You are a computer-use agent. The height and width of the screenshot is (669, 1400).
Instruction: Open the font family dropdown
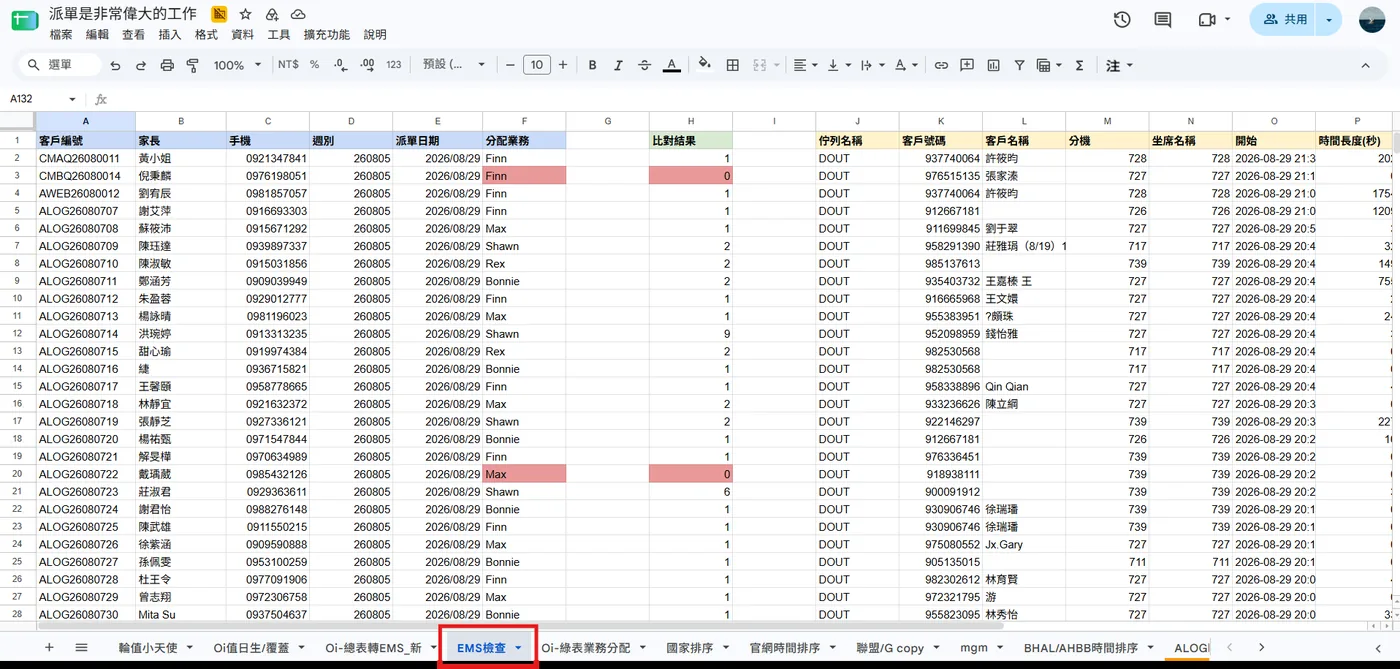coord(453,65)
